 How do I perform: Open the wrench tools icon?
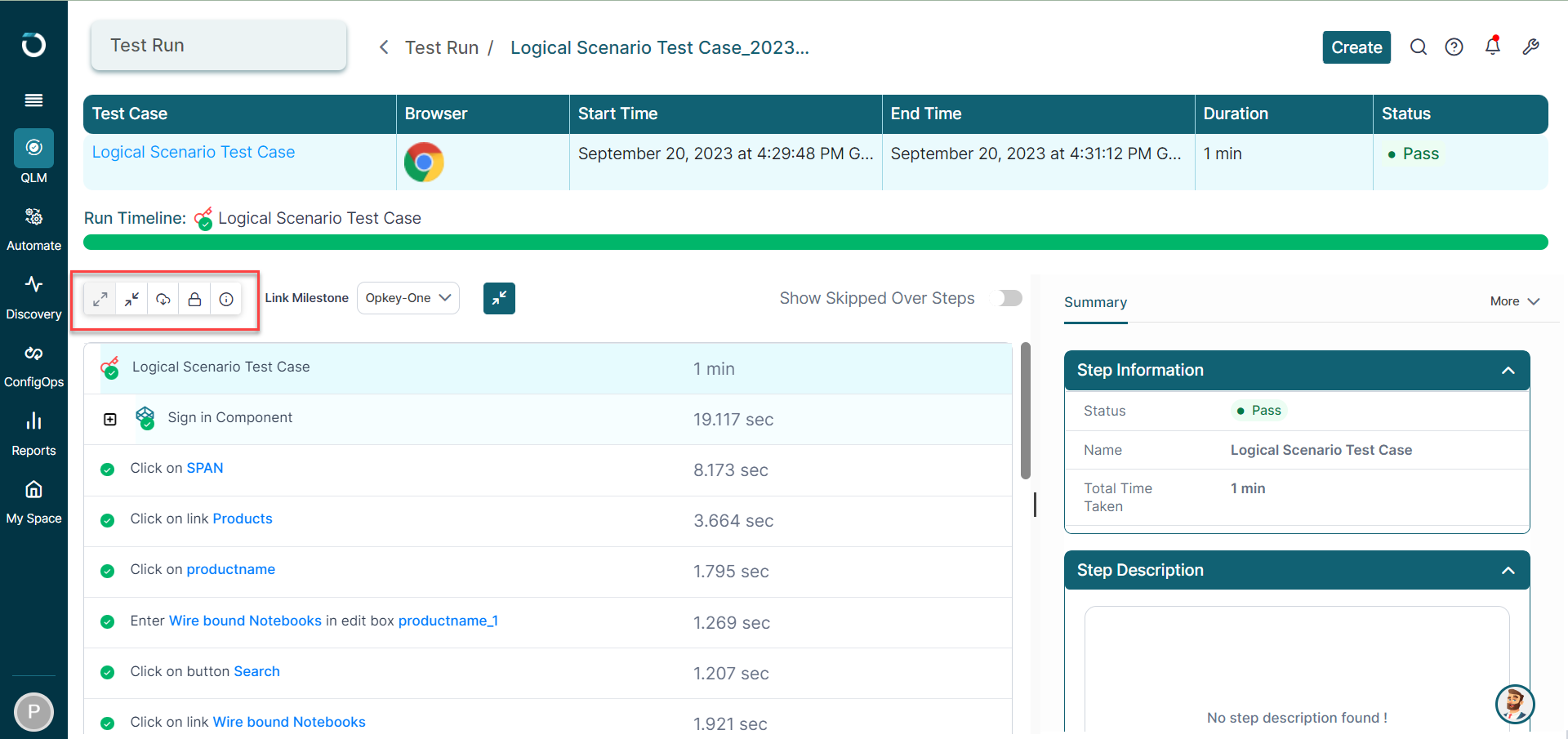pos(1531,47)
